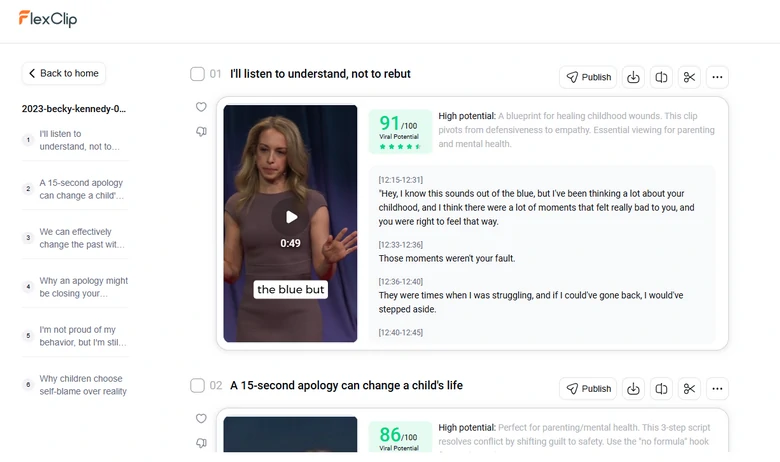This screenshot has width=780, height=462.
Task: Dislike clip 02 with thumbs-down icon
Action: pos(201,443)
